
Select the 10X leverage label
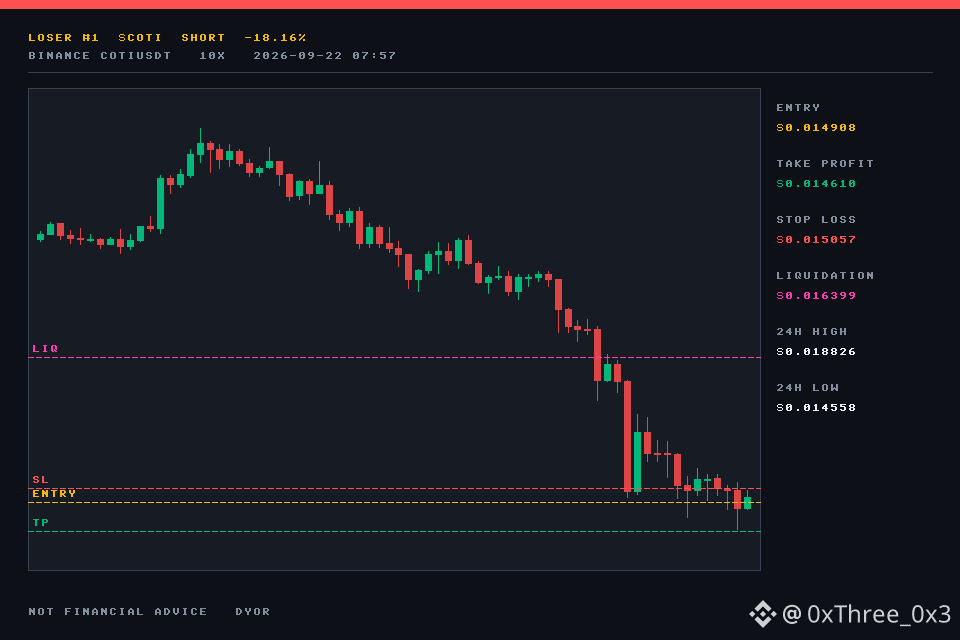coord(212,56)
